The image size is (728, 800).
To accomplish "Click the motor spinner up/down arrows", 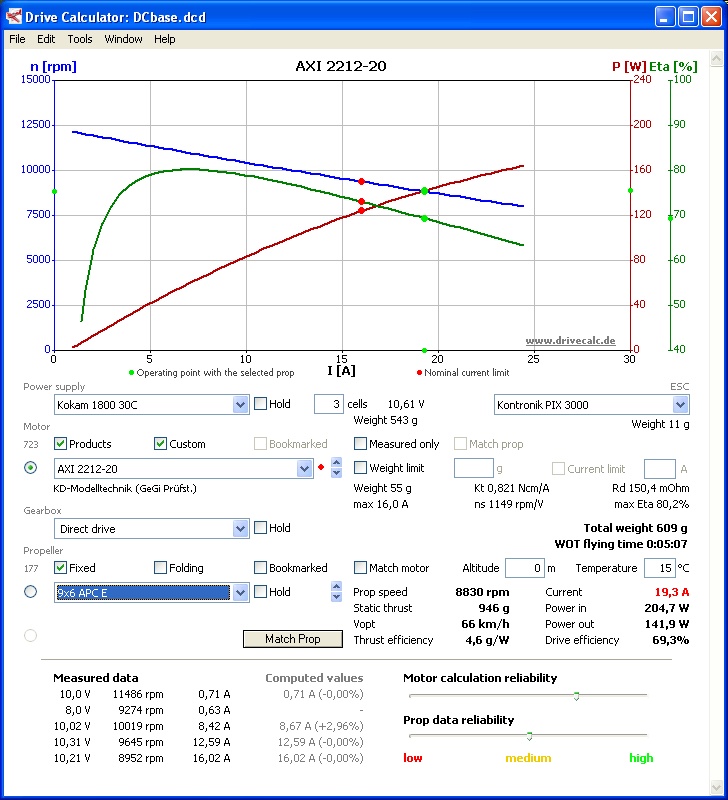I will pos(335,468).
